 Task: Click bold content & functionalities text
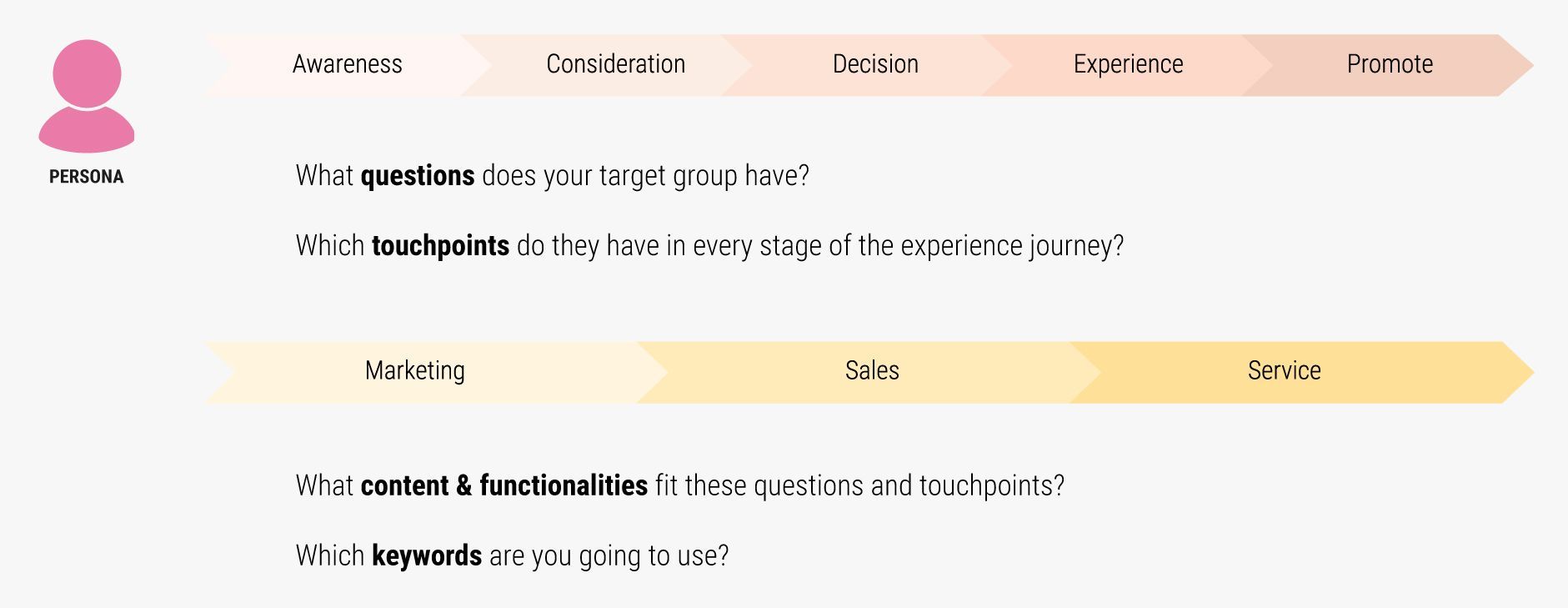tap(504, 485)
